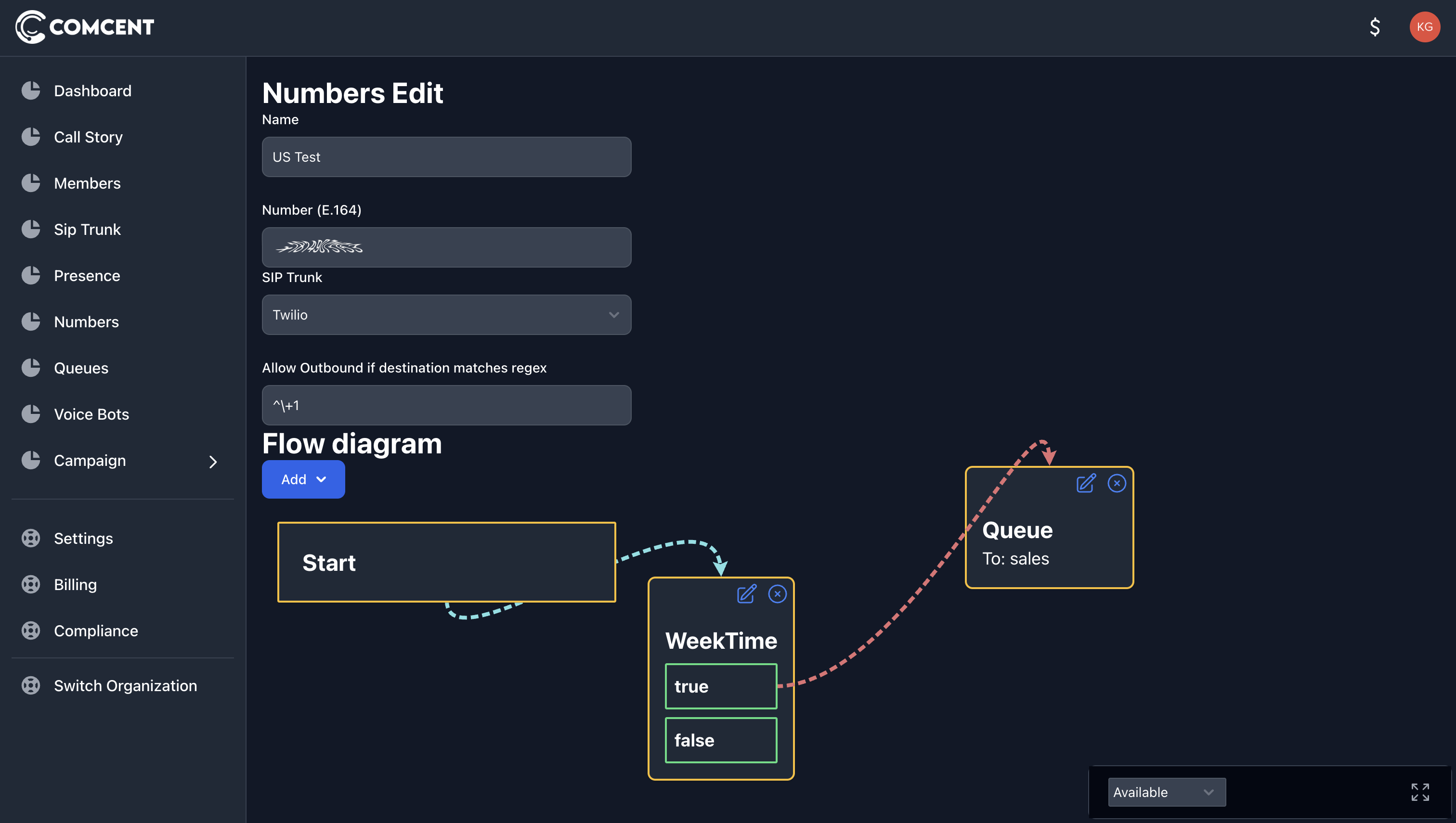Click the Members pie icon
The width and height of the screenshot is (1456, 823).
click(x=30, y=183)
